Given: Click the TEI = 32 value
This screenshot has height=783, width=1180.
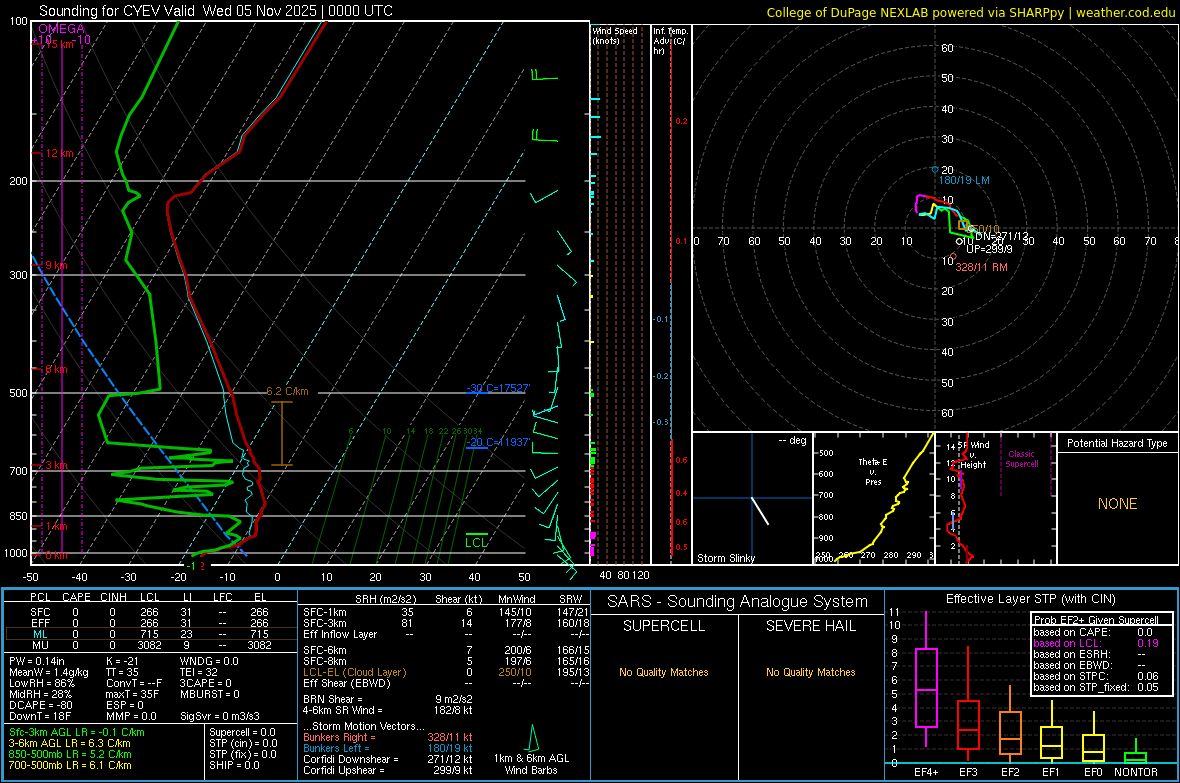Looking at the screenshot, I should pos(199,672).
